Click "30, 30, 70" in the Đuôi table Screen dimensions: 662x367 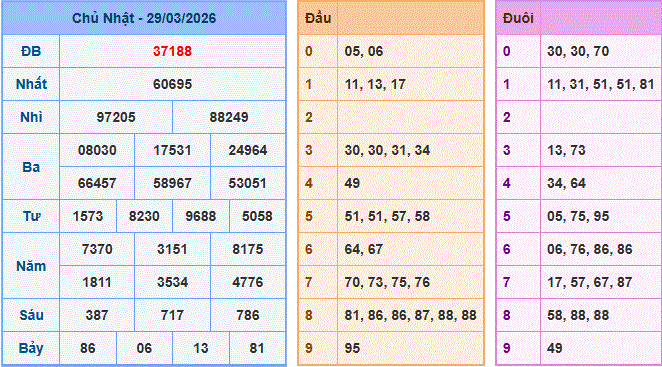[x=578, y=51]
